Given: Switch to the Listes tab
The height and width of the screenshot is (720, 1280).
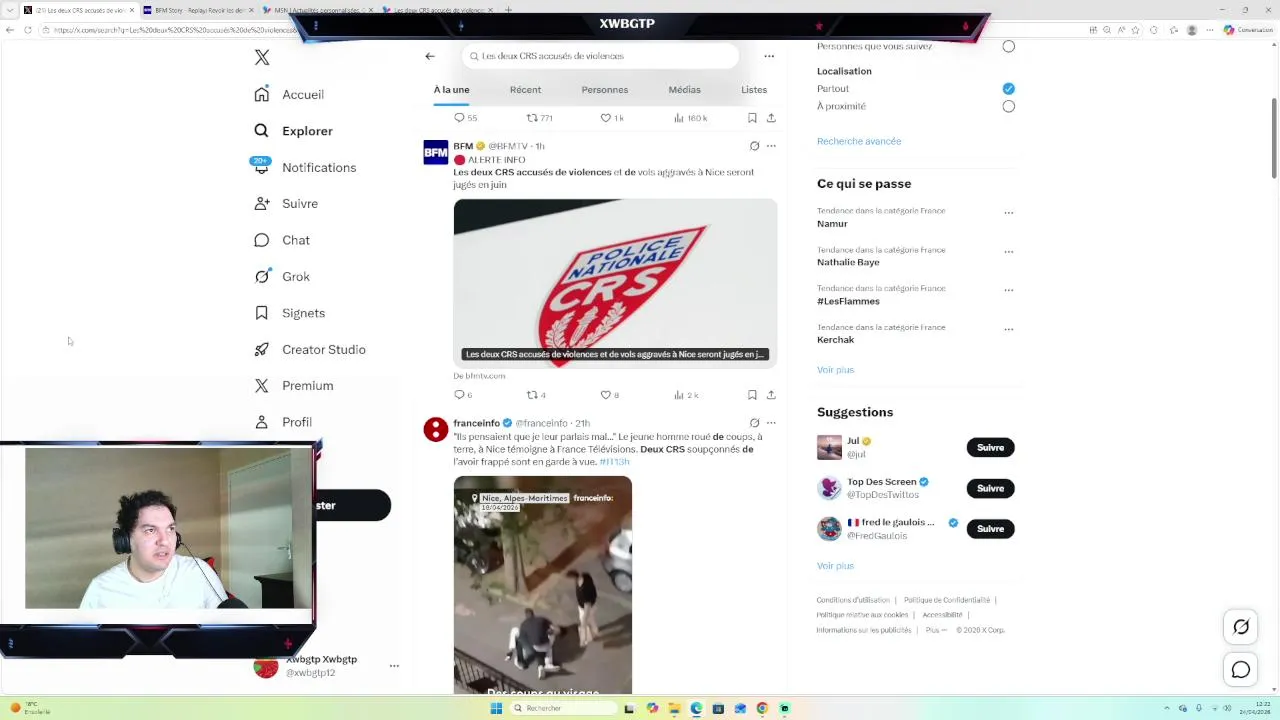Looking at the screenshot, I should tap(754, 90).
